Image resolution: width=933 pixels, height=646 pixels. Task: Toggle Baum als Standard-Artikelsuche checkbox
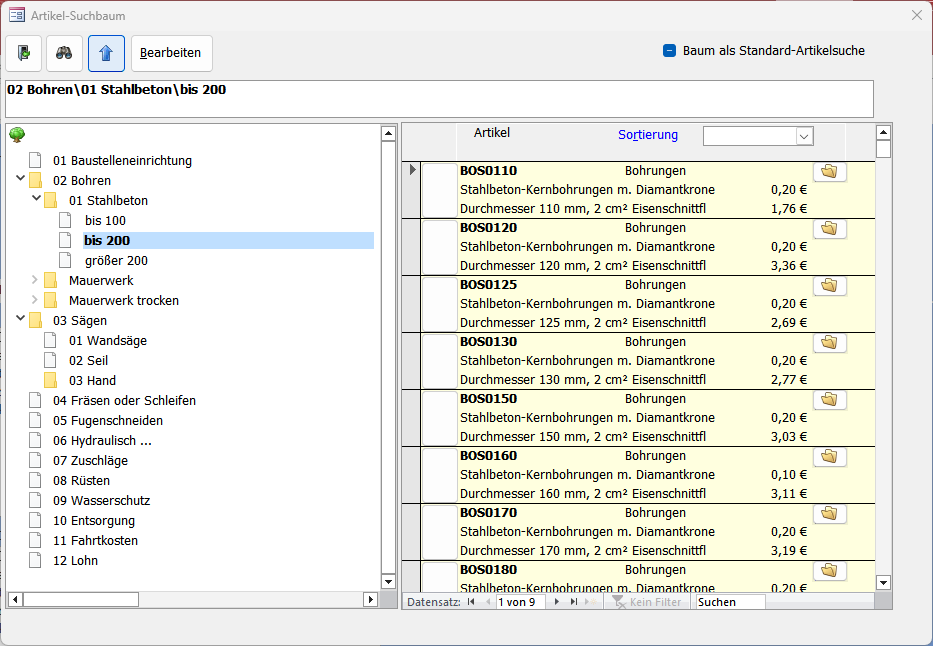pyautogui.click(x=670, y=51)
